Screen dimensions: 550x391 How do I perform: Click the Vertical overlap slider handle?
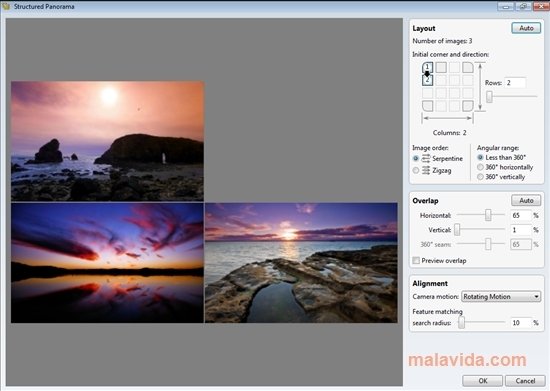(x=457, y=230)
